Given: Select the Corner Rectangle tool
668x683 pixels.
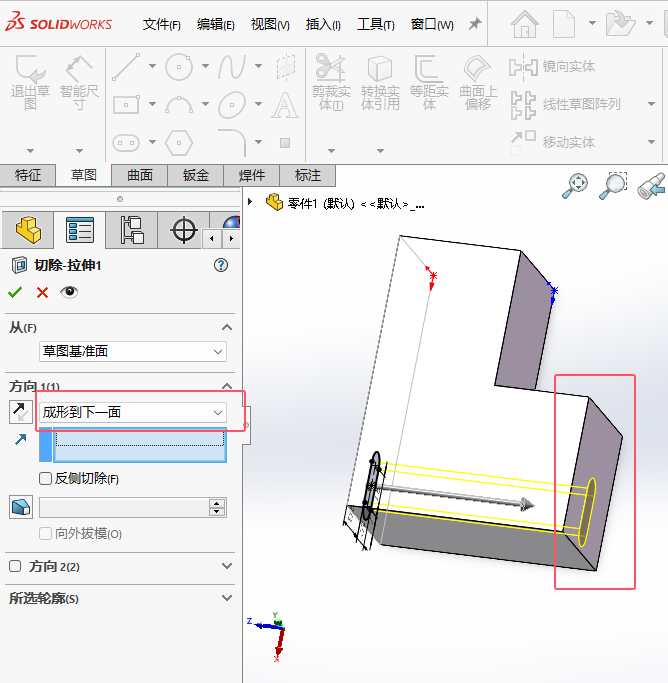Looking at the screenshot, I should click(126, 105).
